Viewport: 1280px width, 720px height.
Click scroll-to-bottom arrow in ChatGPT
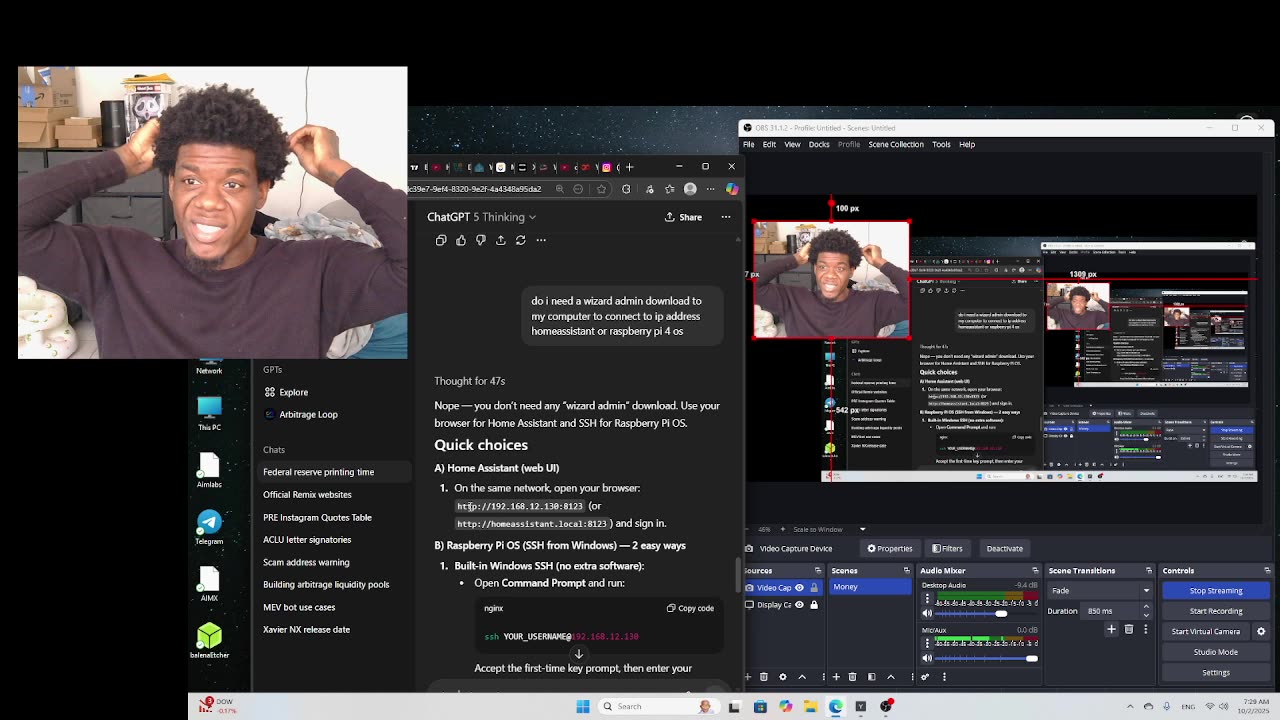(578, 654)
